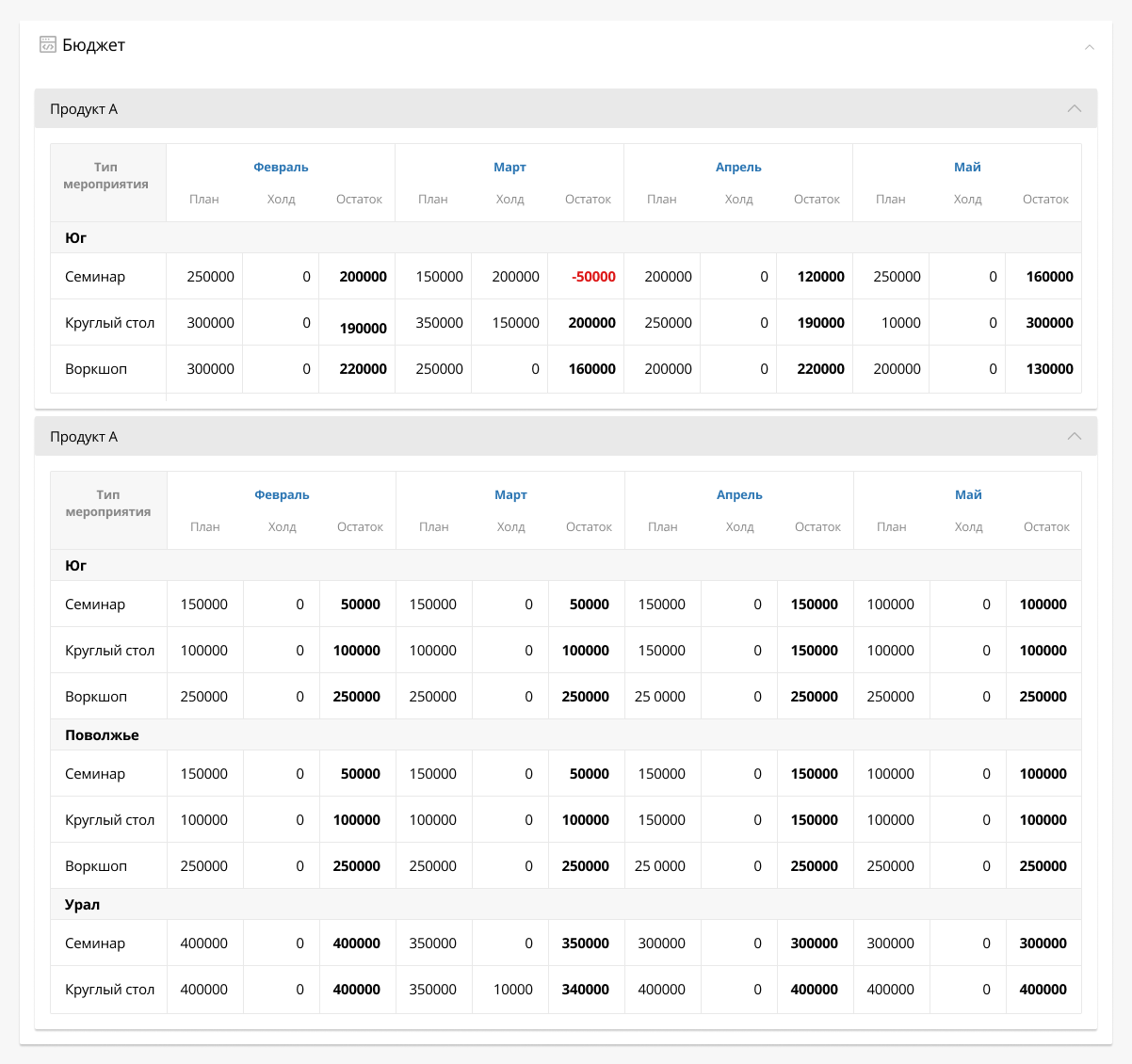
Task: Click the 10000 Холд value in Урал
Action: (513, 990)
